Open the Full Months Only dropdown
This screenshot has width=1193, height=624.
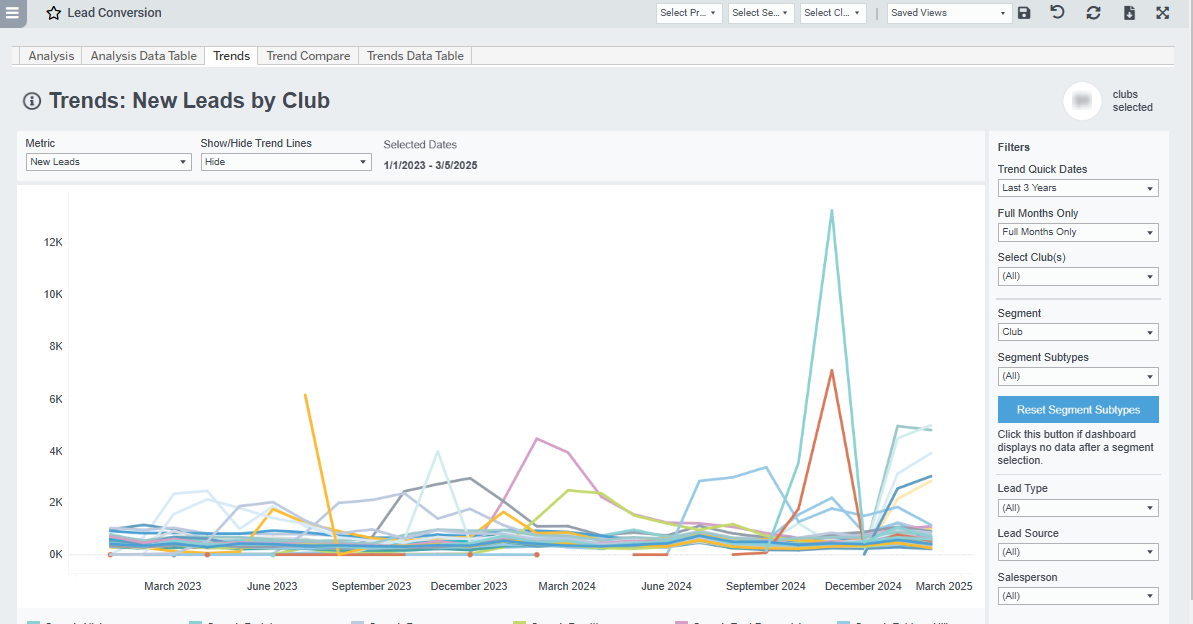click(1078, 231)
